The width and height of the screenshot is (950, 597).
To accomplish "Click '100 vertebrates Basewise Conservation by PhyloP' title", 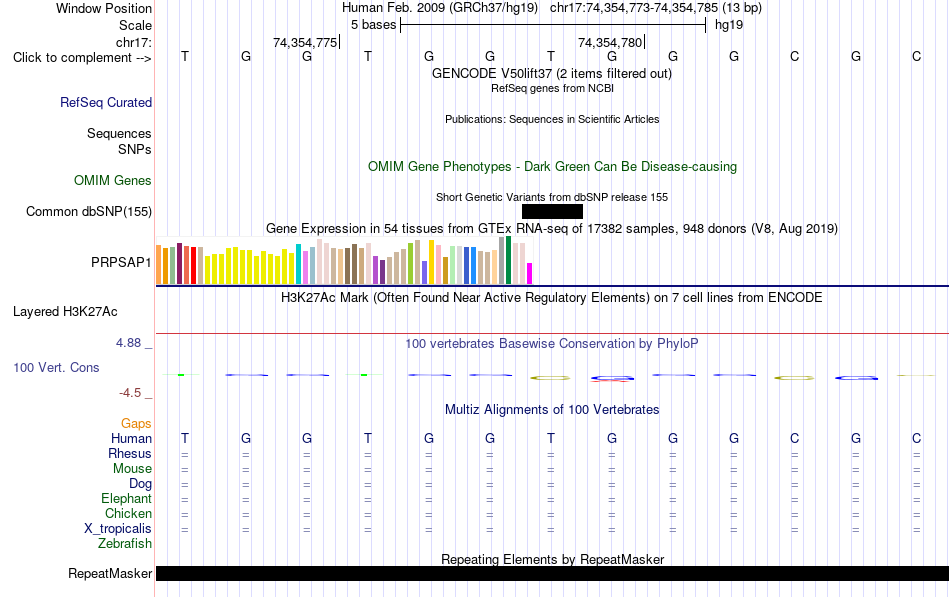I will (551, 344).
